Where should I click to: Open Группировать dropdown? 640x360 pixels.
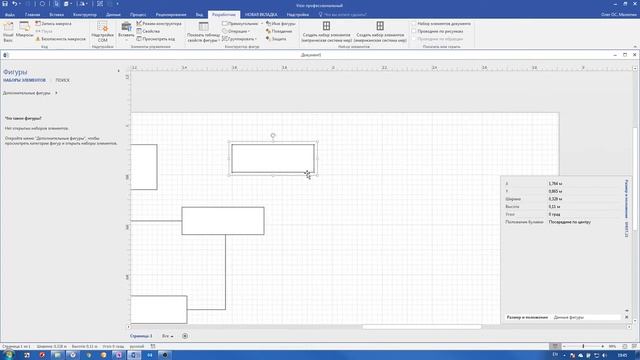[240, 39]
